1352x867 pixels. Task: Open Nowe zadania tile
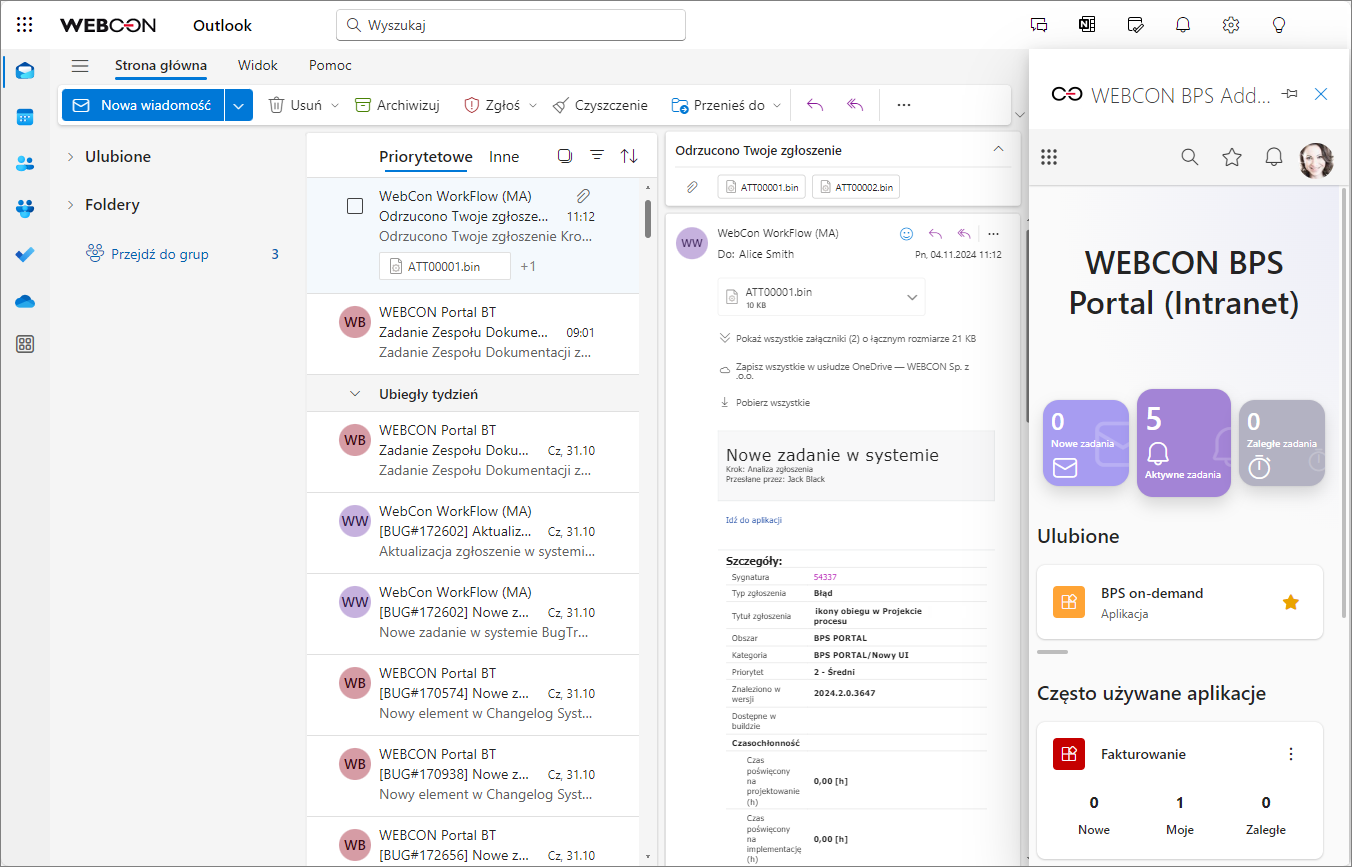coord(1086,443)
